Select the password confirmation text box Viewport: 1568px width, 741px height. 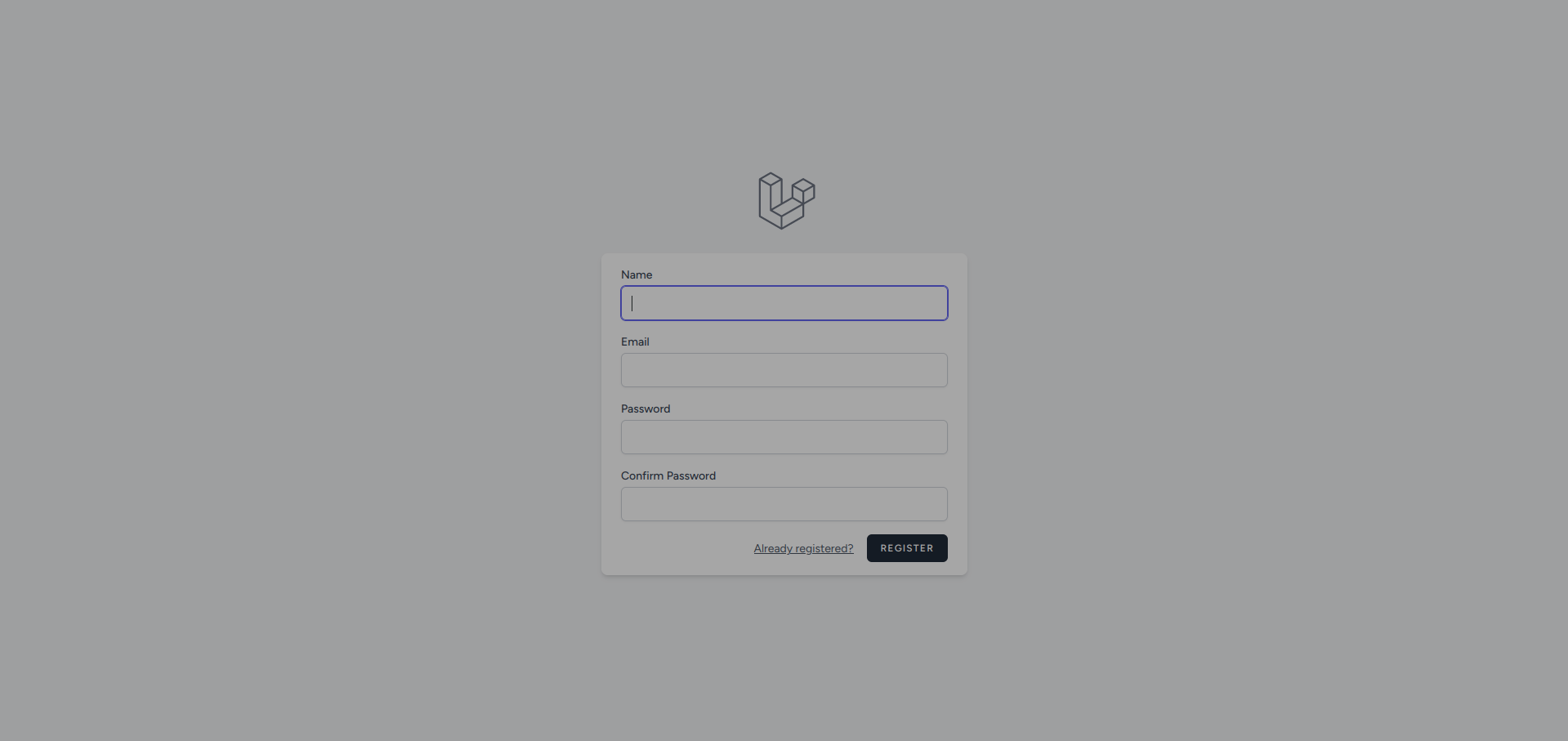pos(784,504)
